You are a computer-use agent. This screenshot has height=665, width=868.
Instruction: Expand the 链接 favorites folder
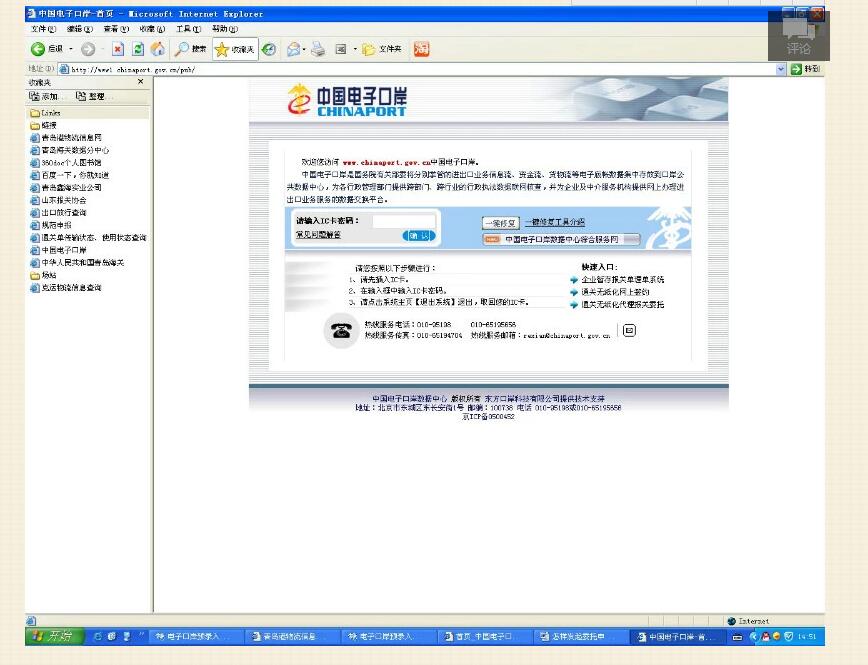(44, 126)
